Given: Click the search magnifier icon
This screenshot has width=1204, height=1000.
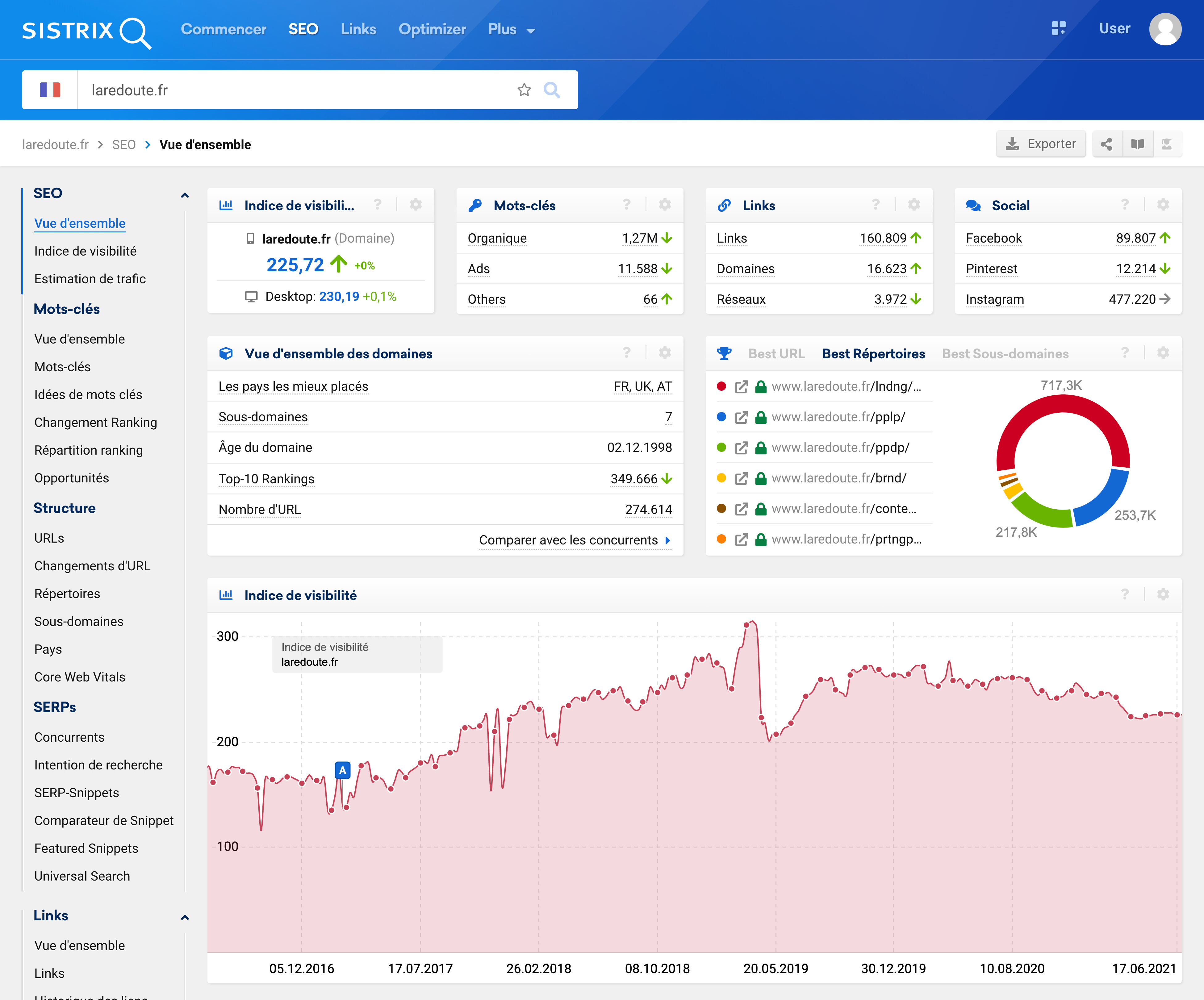Looking at the screenshot, I should pos(552,90).
